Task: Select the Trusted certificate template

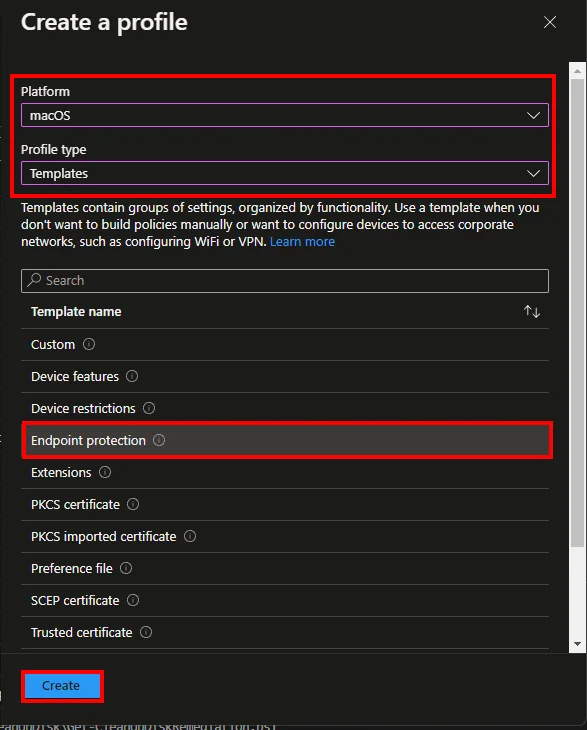Action: click(284, 632)
